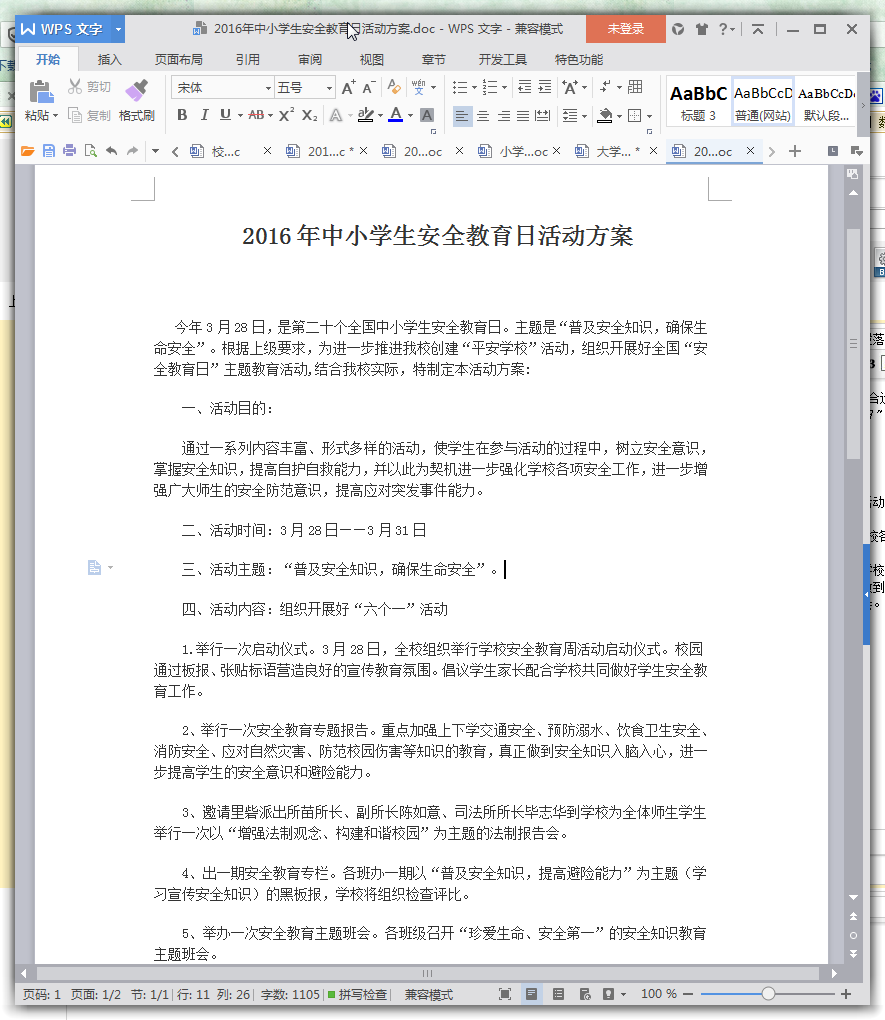Decrease font size with the A- icon
Image resolution: width=885 pixels, height=1020 pixels.
pos(369,87)
